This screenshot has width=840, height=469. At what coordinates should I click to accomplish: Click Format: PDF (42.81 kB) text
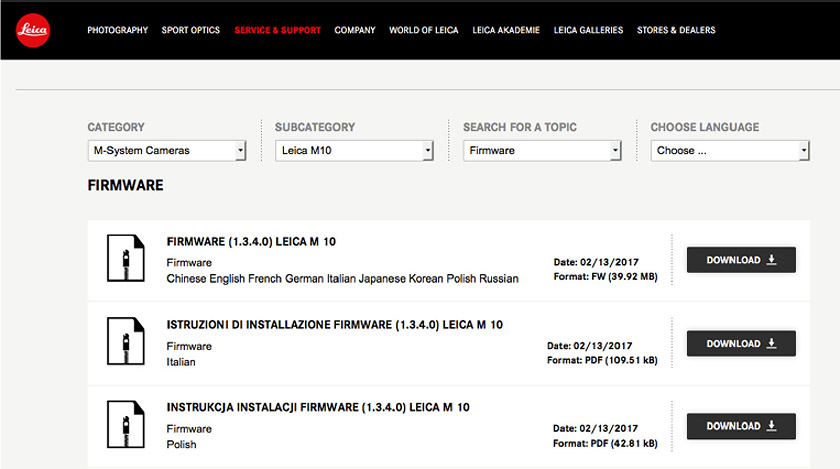(605, 443)
